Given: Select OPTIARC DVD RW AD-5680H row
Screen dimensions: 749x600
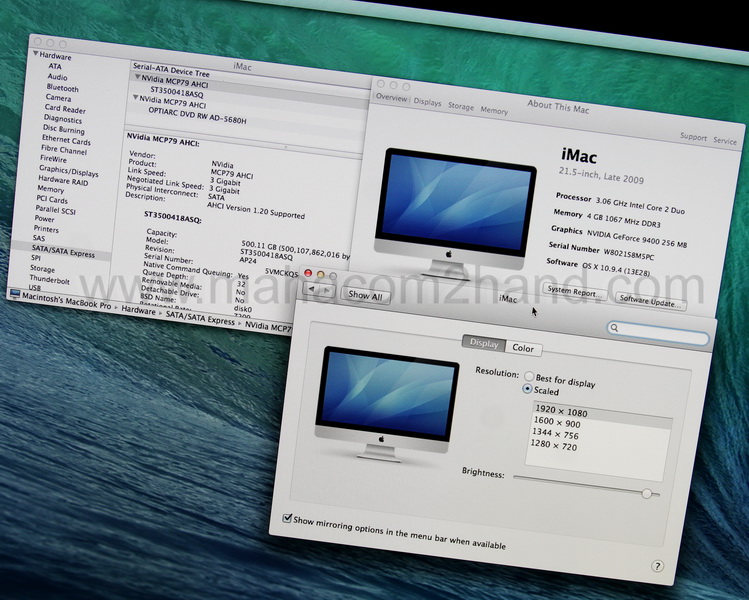Looking at the screenshot, I should click(197, 116).
